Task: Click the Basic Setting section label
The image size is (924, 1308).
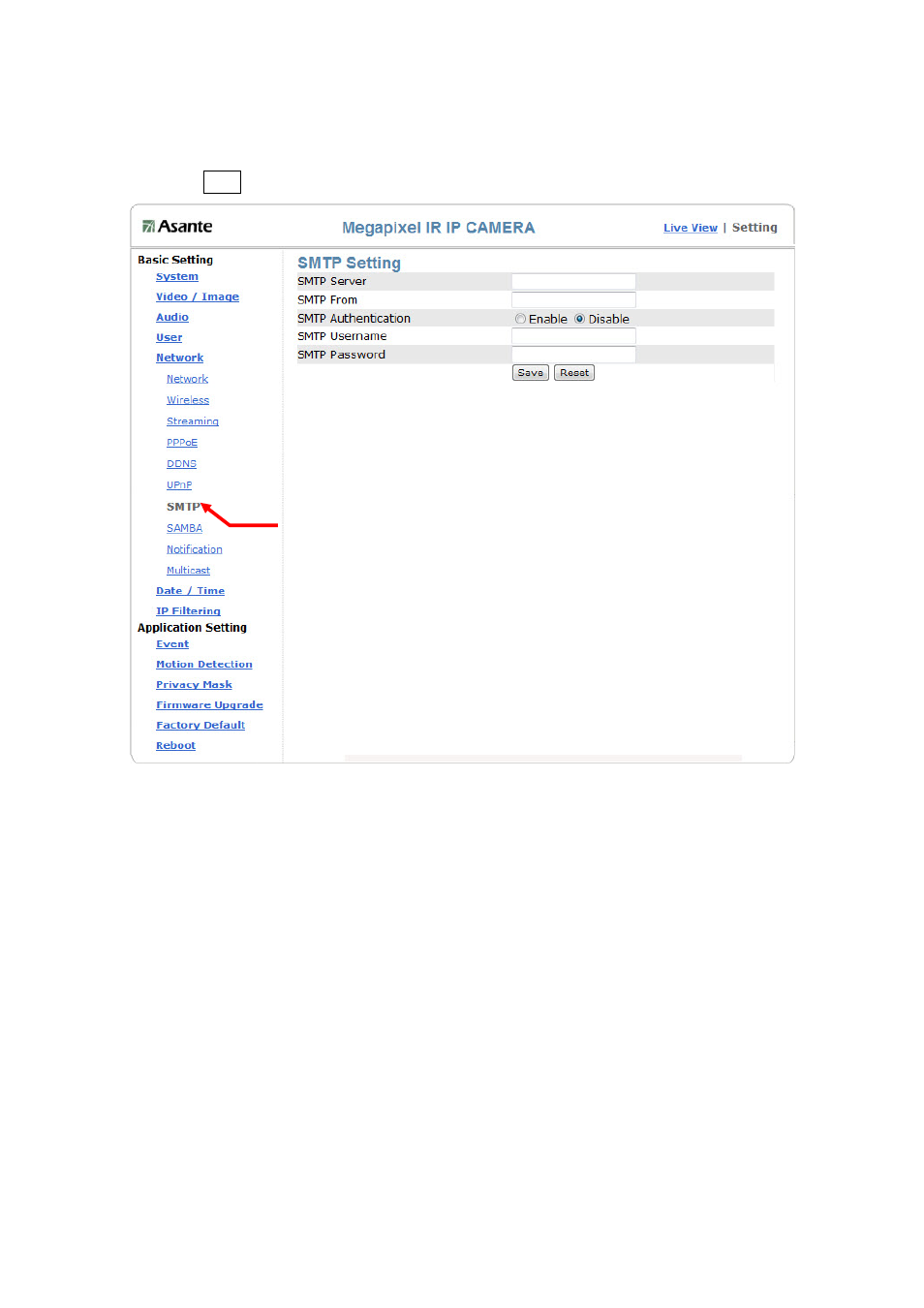Action: pyautogui.click(x=175, y=260)
